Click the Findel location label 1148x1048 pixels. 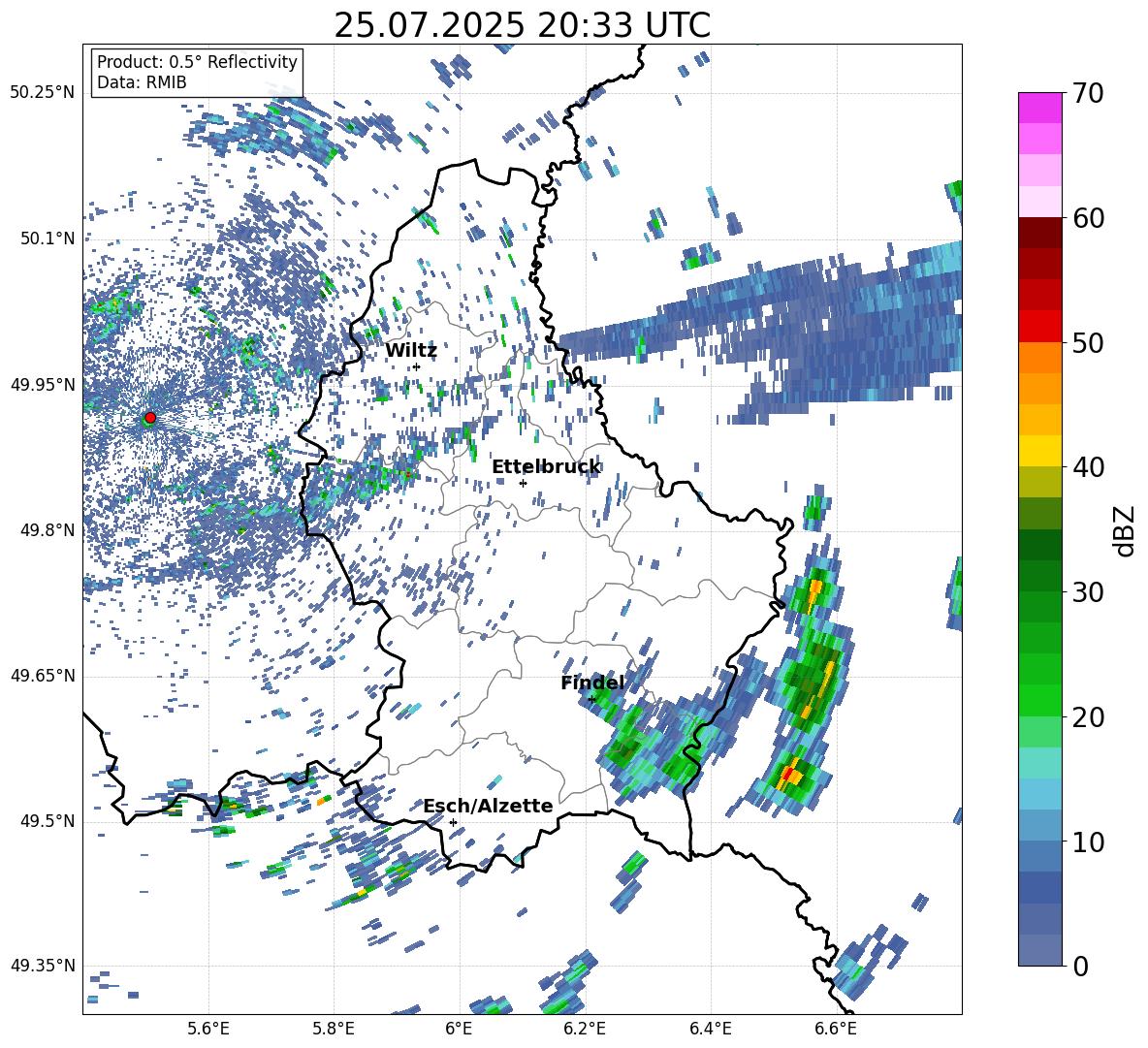pos(592,683)
